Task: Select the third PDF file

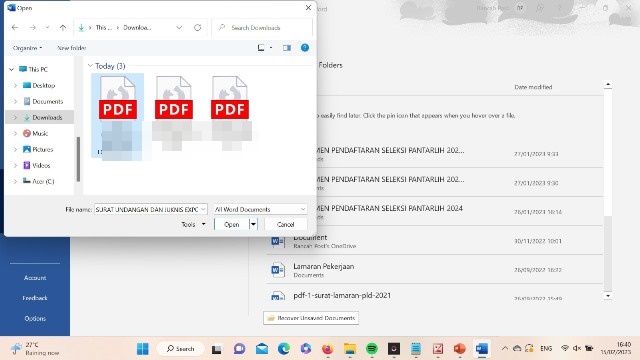Action: [x=230, y=112]
